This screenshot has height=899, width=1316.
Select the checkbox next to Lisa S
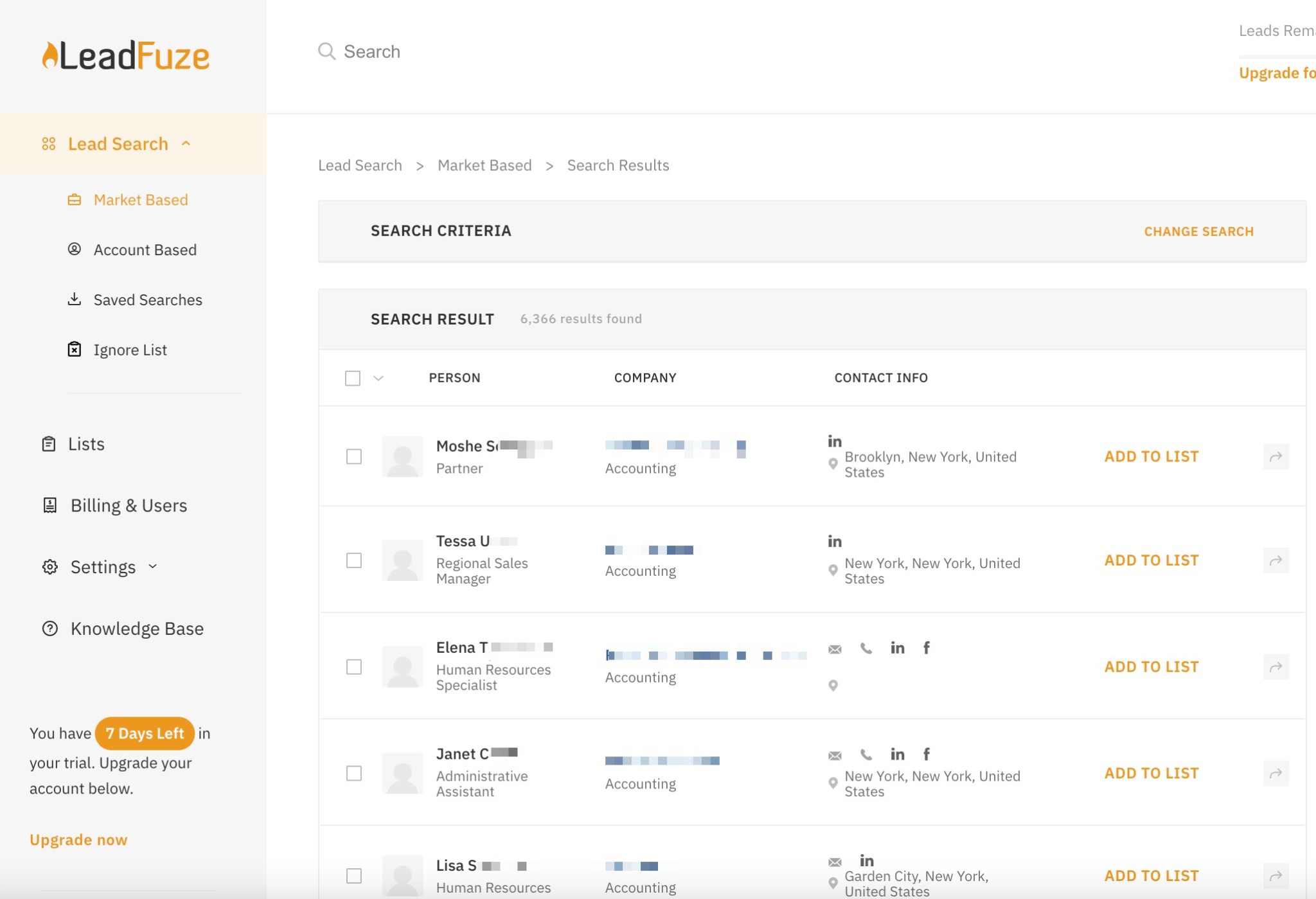coord(353,876)
